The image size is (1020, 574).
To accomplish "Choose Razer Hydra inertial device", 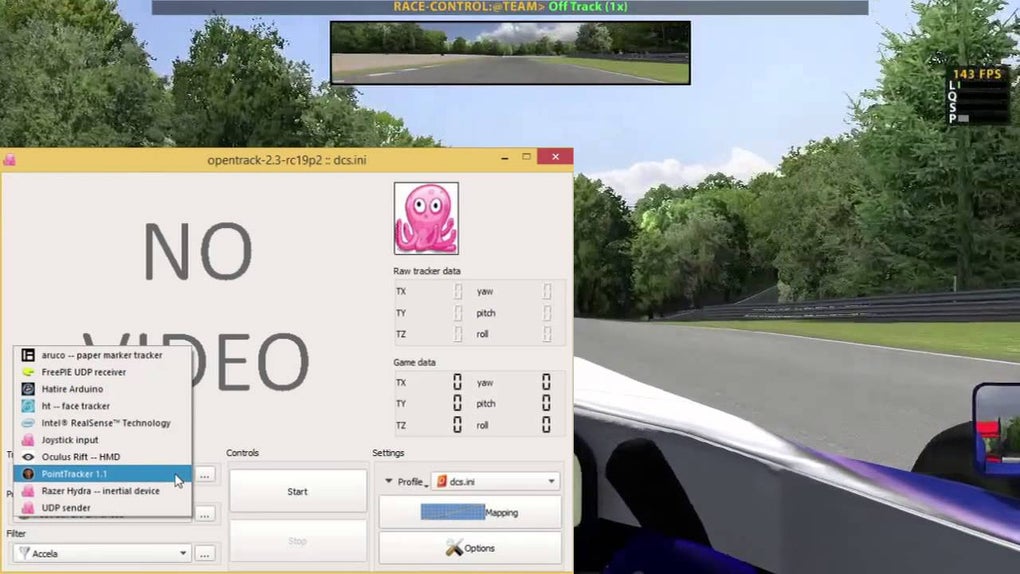I will 103,491.
